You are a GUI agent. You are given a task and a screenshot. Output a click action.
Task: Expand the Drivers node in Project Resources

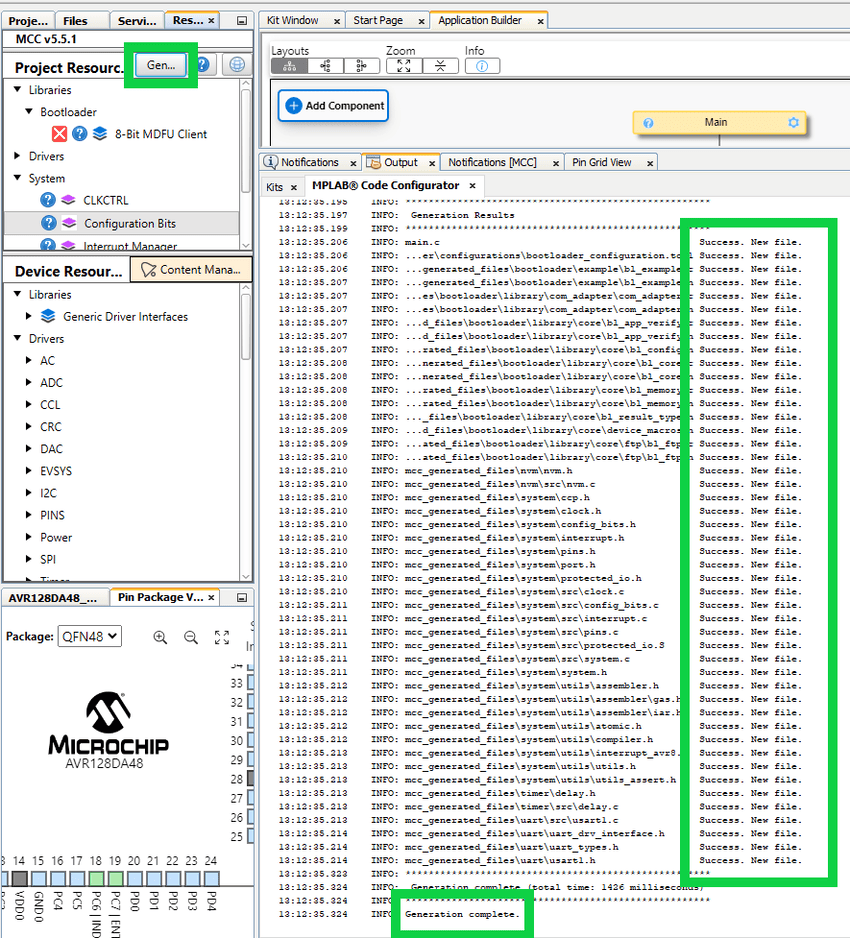[18, 156]
